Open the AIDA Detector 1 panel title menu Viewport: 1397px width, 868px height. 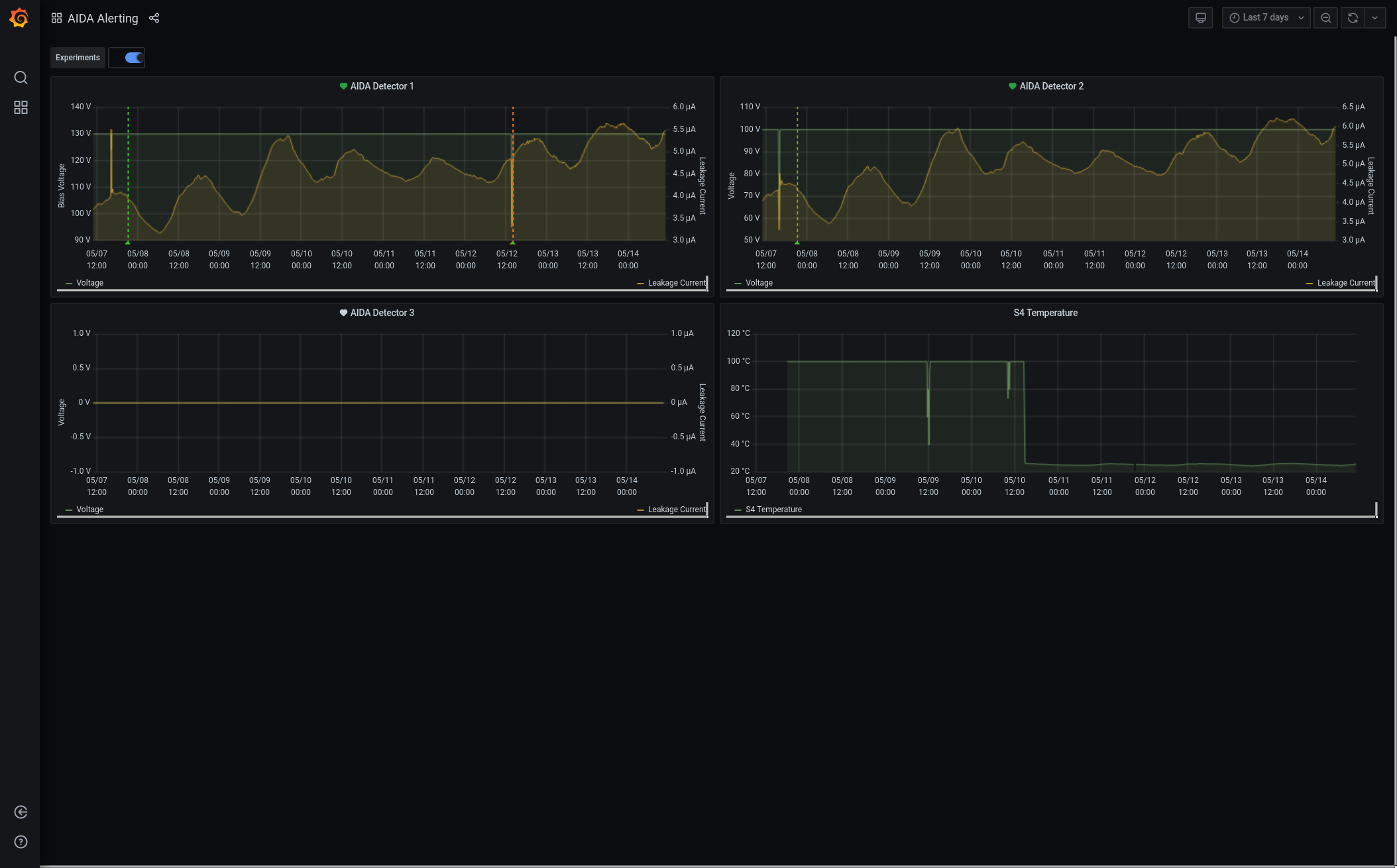coord(382,86)
